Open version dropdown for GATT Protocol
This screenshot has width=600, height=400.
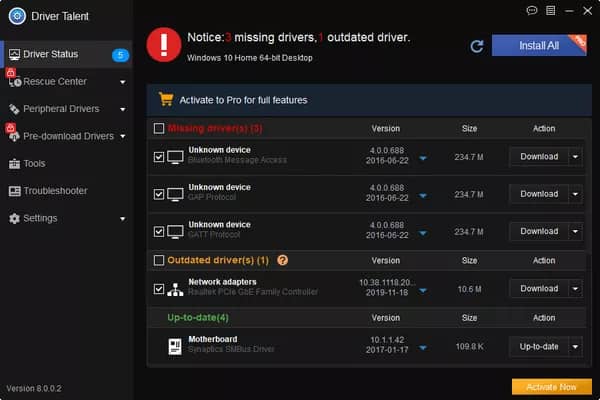click(423, 233)
